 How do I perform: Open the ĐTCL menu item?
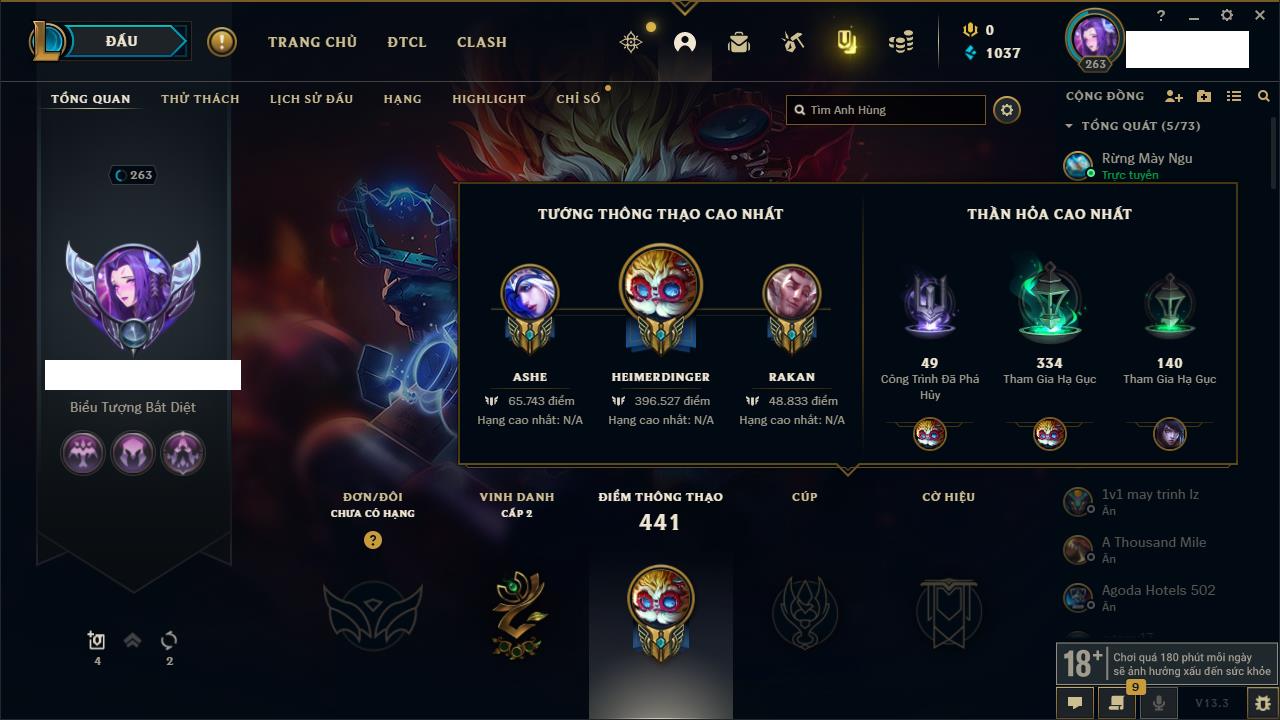point(407,42)
